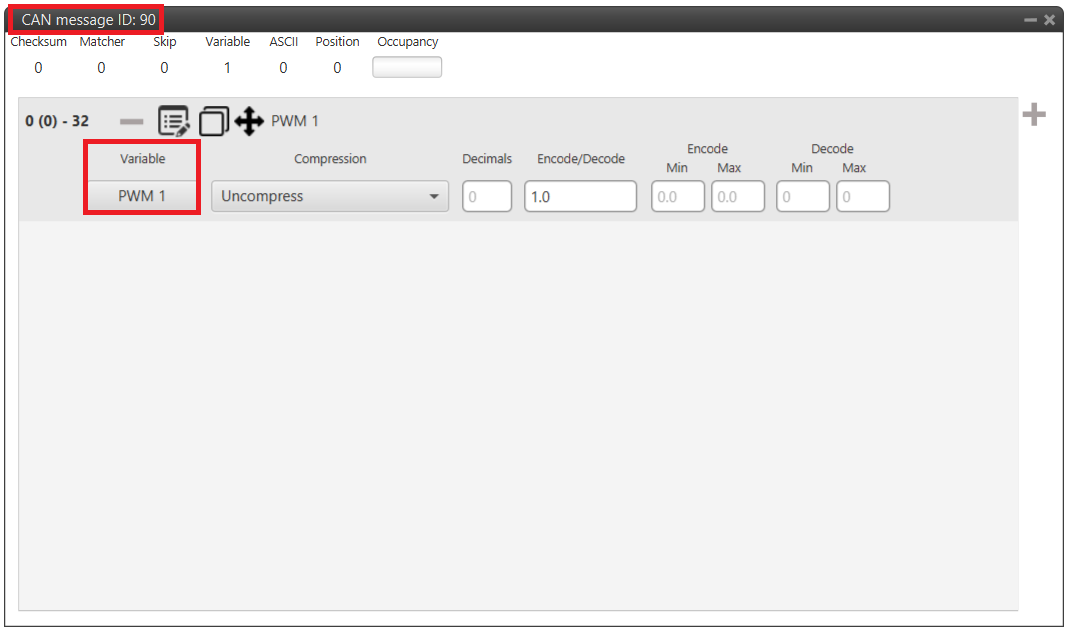Focus the Decode Max field
This screenshot has width=1068, height=632.
[863, 196]
